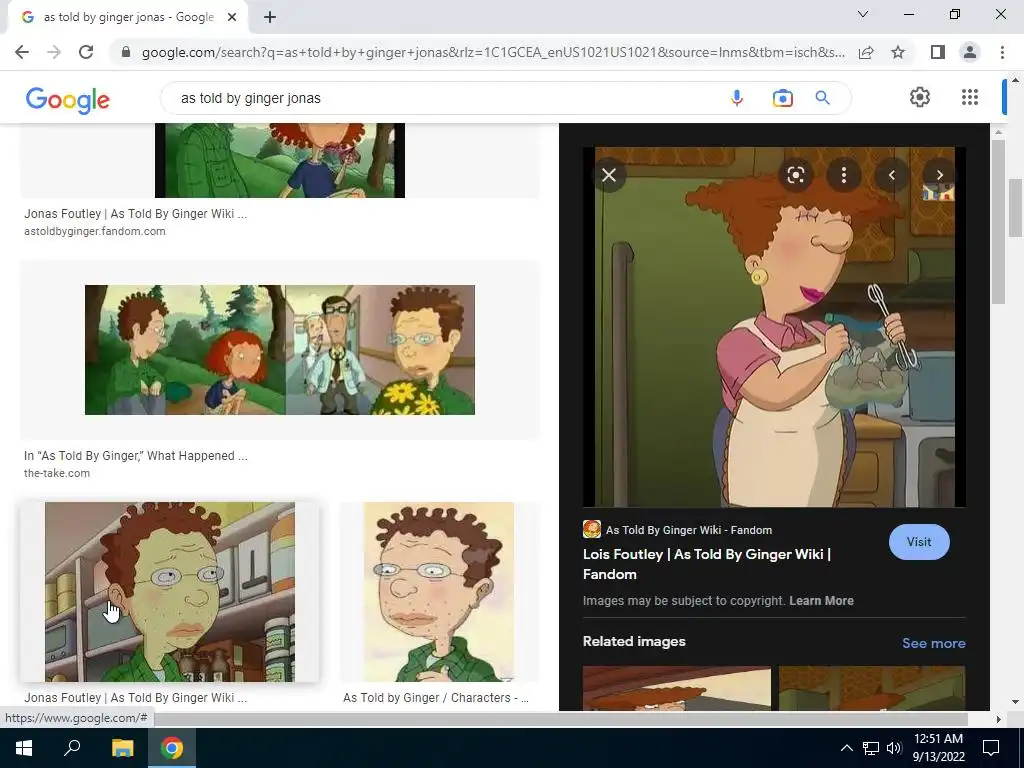The image size is (1024, 768).
Task: Open the first related image thumbnail
Action: click(x=677, y=688)
